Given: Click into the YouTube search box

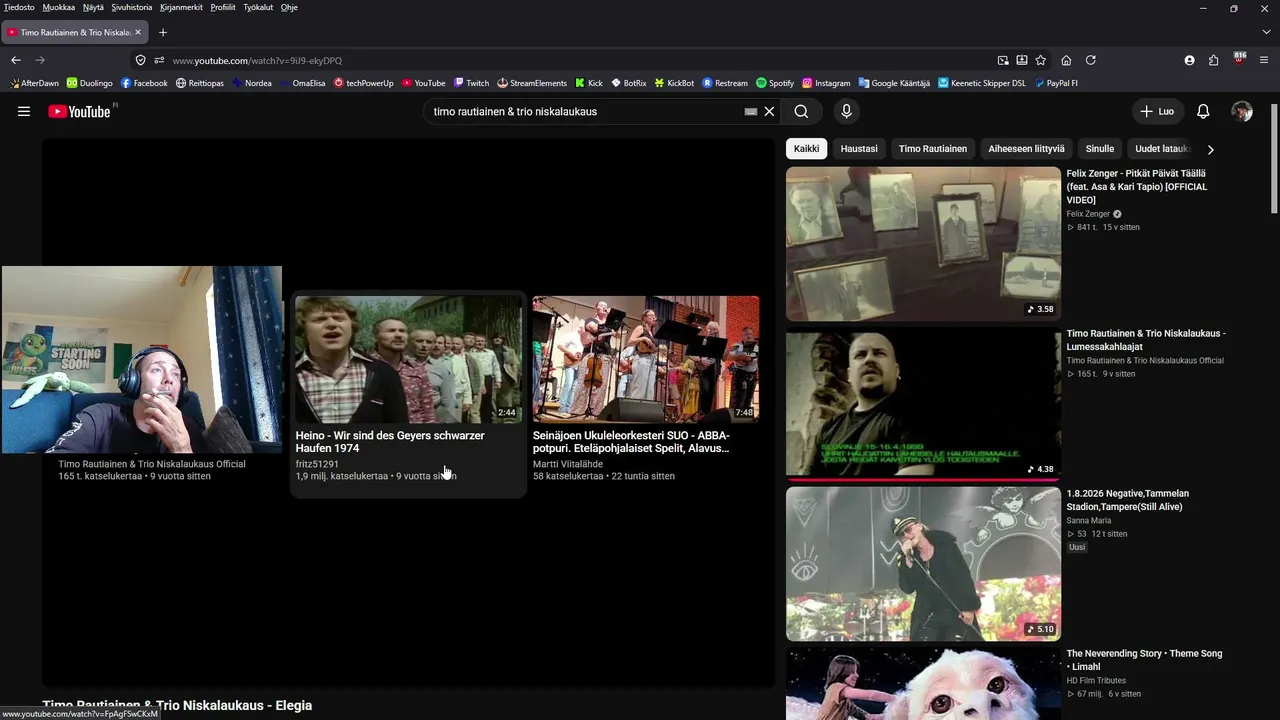Looking at the screenshot, I should click(x=585, y=111).
